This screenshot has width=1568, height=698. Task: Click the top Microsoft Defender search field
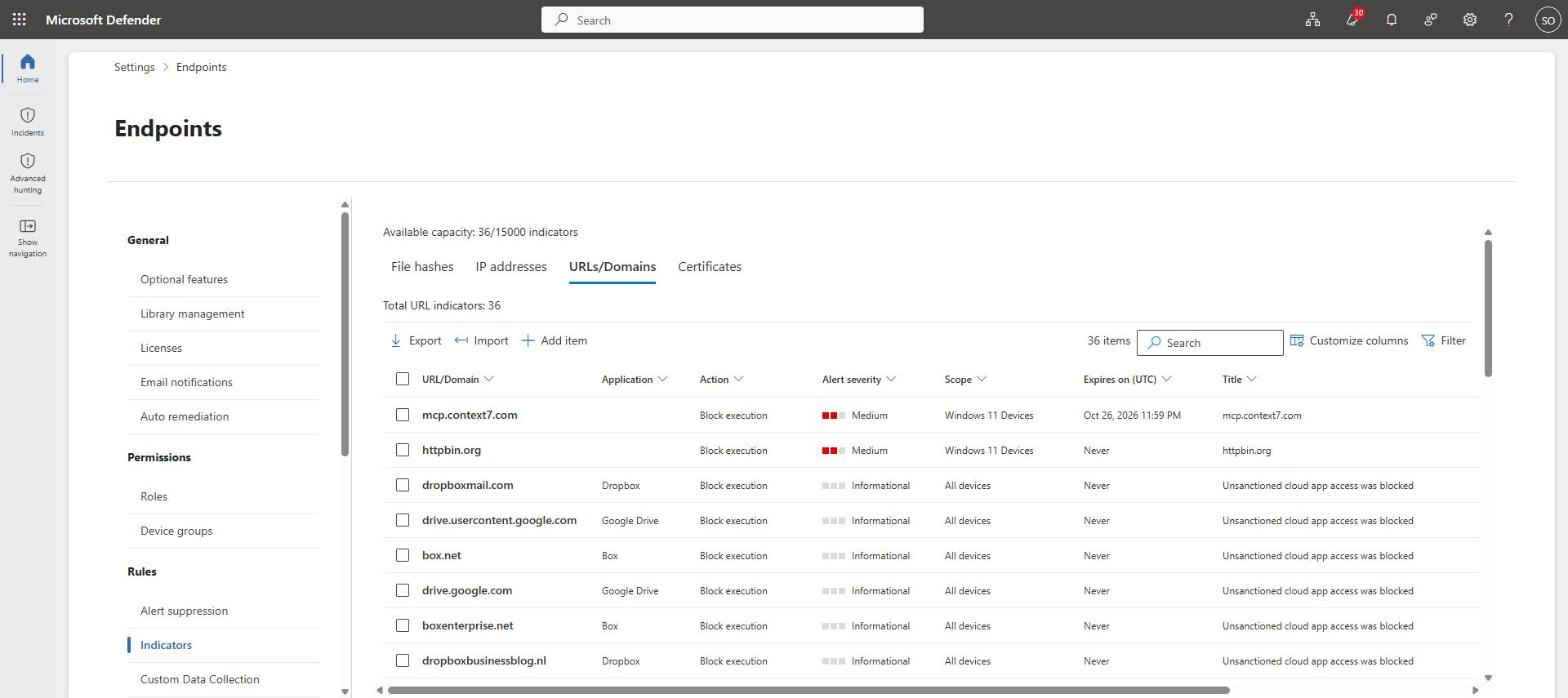732,19
